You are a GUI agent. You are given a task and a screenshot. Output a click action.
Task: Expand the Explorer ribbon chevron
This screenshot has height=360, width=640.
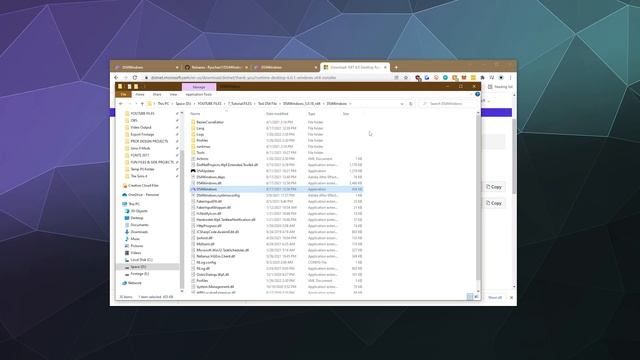click(471, 94)
